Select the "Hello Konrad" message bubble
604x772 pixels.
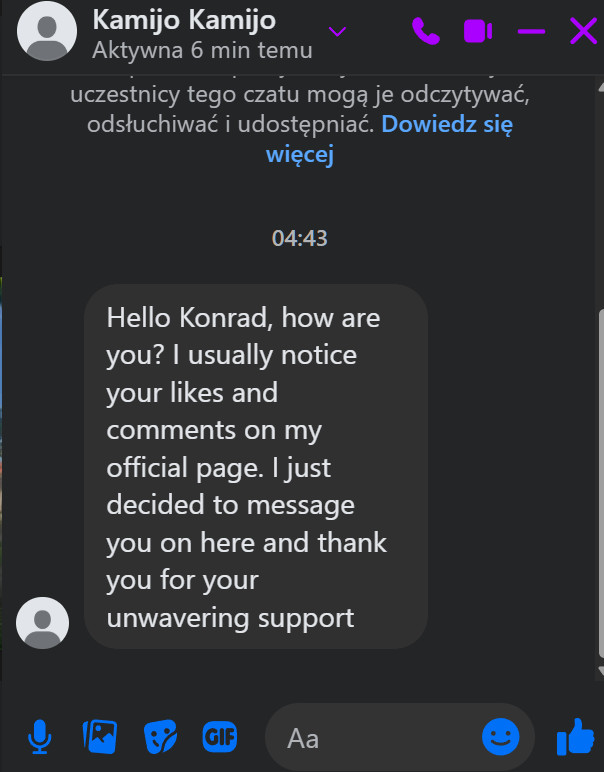click(x=255, y=468)
